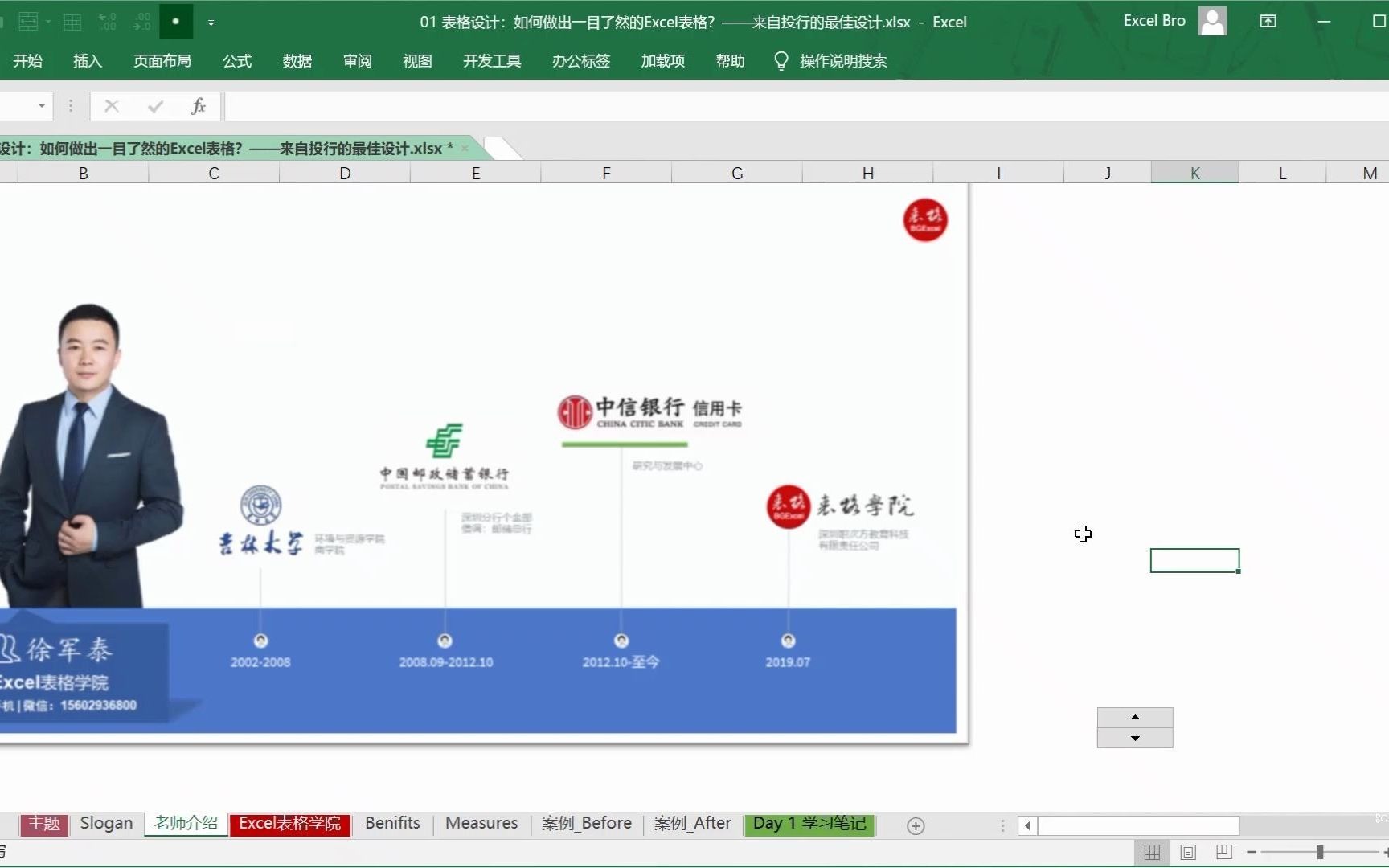
Task: Click the Excel Bro account name
Action: point(1154,21)
